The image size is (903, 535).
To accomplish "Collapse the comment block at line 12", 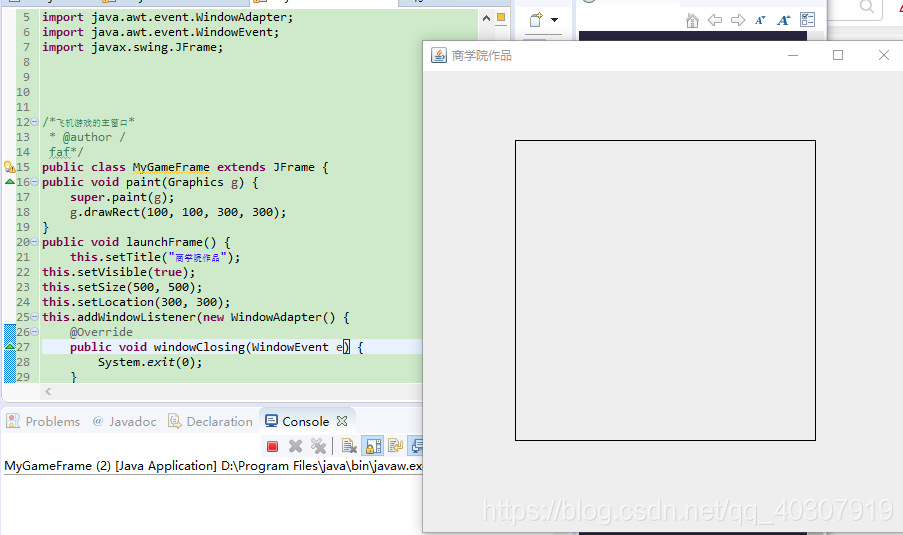I will tap(35, 122).
